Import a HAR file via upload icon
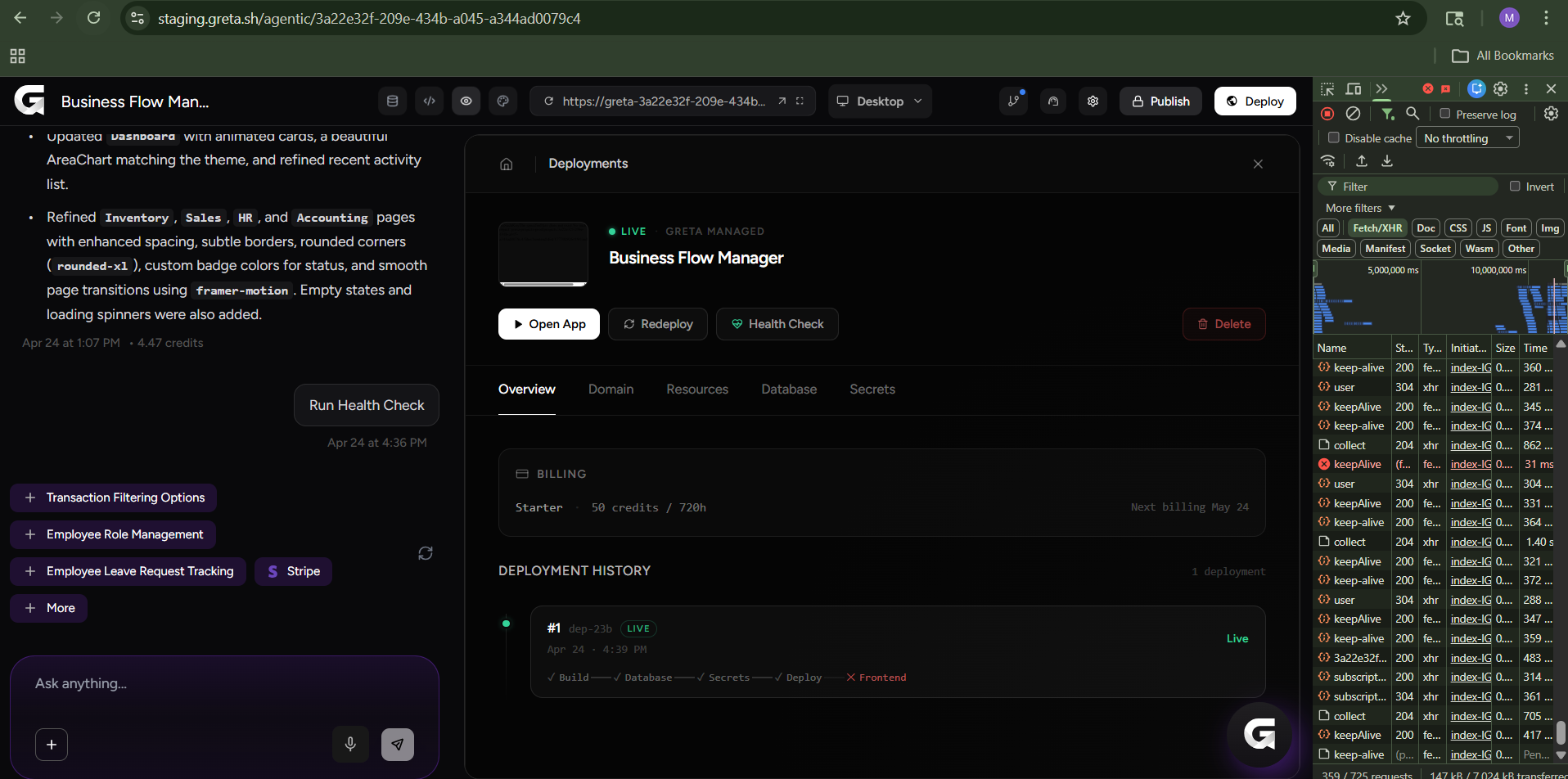This screenshot has width=1568, height=779. 1362,161
